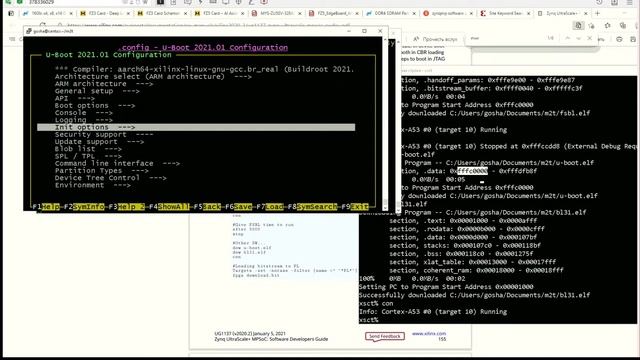Close the Site Keyword Search tab
640x360 pixels.
coord(529,13)
